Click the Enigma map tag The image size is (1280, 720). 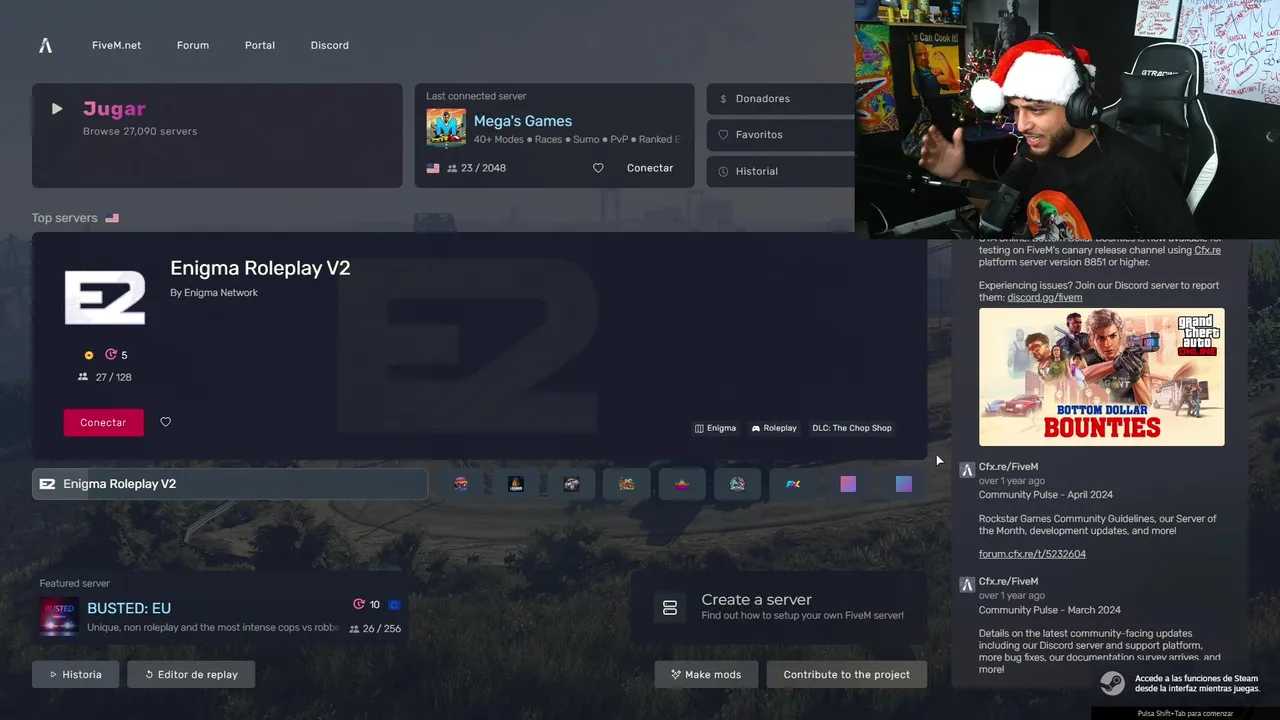[715, 428]
